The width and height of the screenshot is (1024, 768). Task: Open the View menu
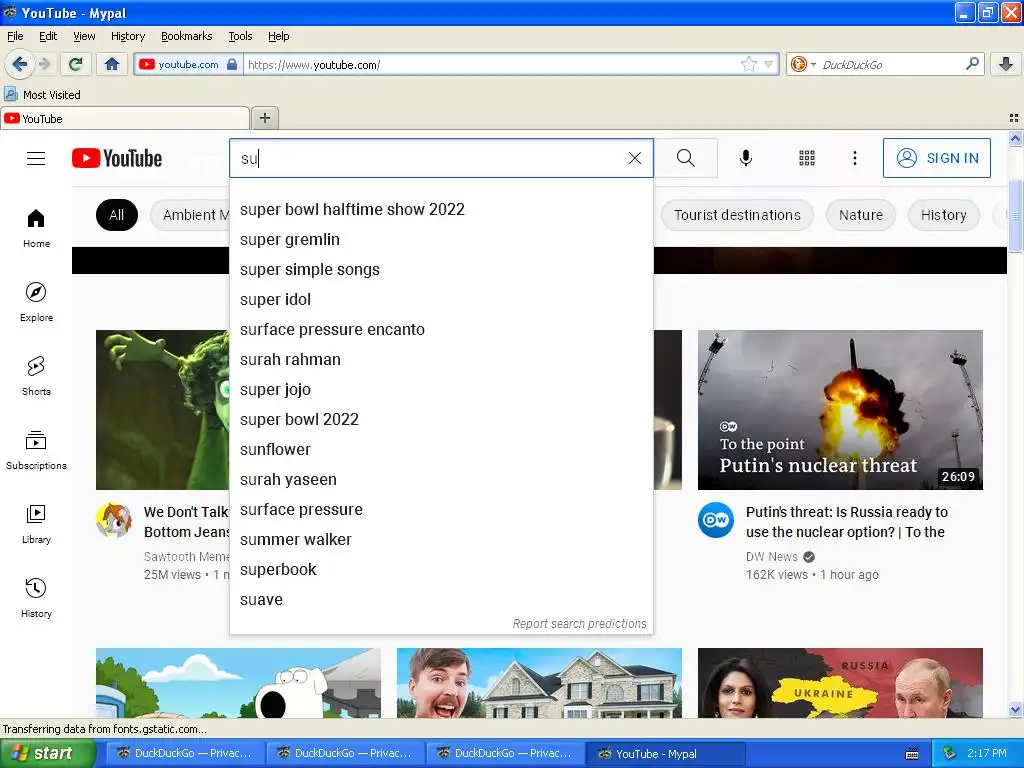[x=84, y=36]
